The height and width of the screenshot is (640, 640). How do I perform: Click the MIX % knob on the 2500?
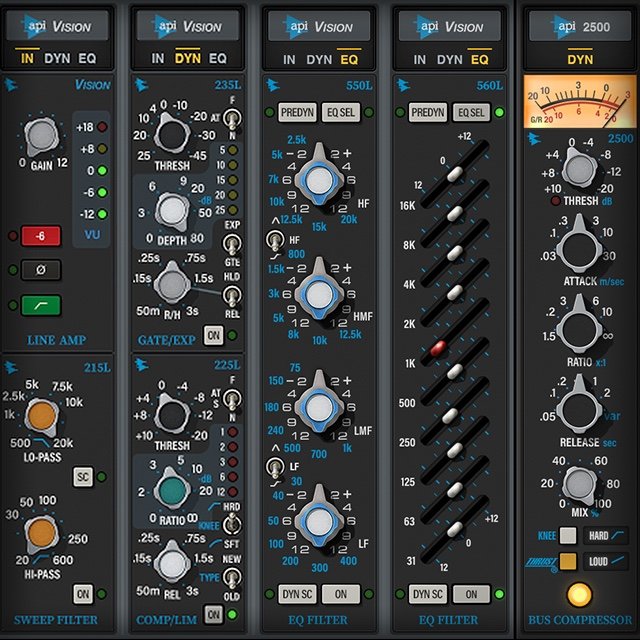579,484
